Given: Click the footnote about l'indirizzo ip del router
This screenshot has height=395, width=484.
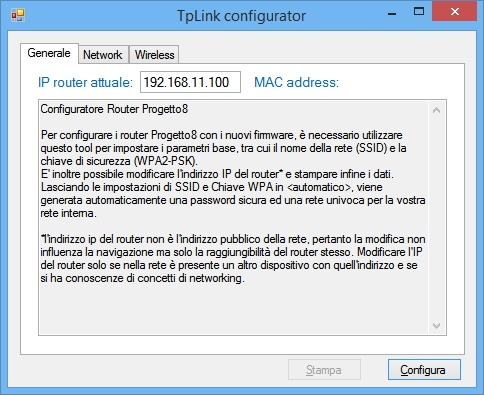Looking at the screenshot, I should tap(233, 258).
